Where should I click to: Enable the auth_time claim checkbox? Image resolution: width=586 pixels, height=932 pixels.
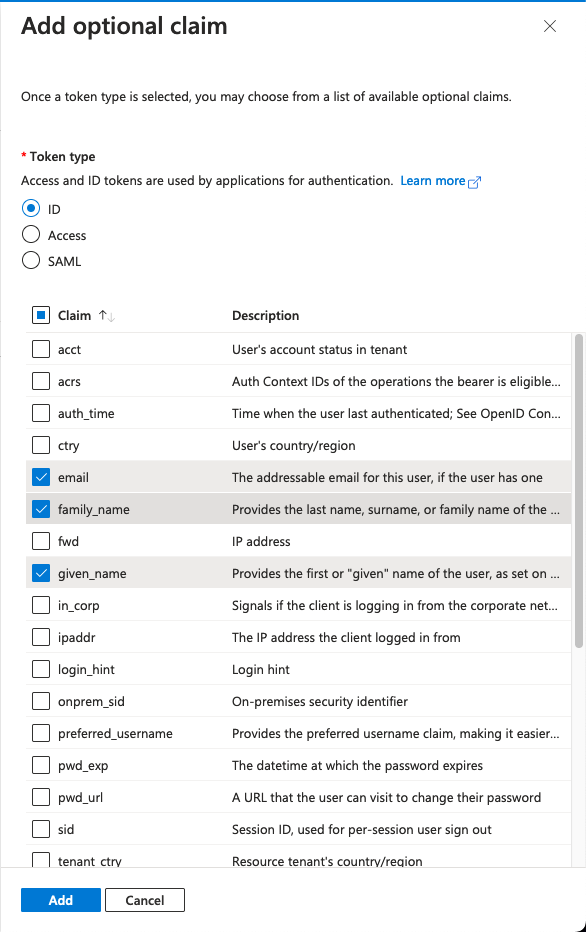[41, 413]
